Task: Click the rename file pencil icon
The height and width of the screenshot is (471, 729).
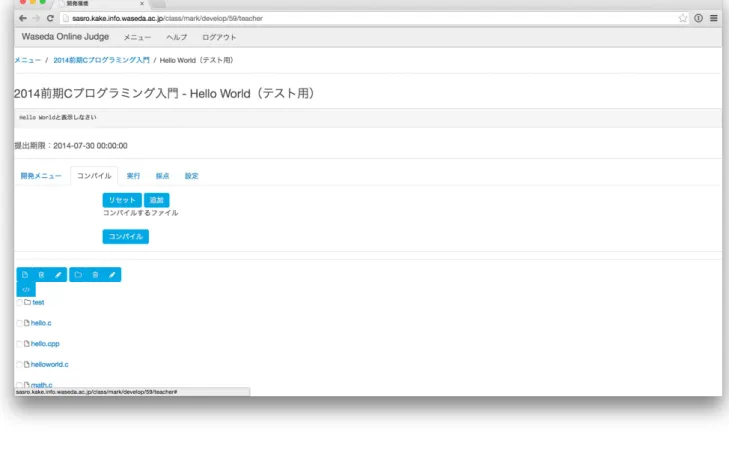Action: (58, 275)
